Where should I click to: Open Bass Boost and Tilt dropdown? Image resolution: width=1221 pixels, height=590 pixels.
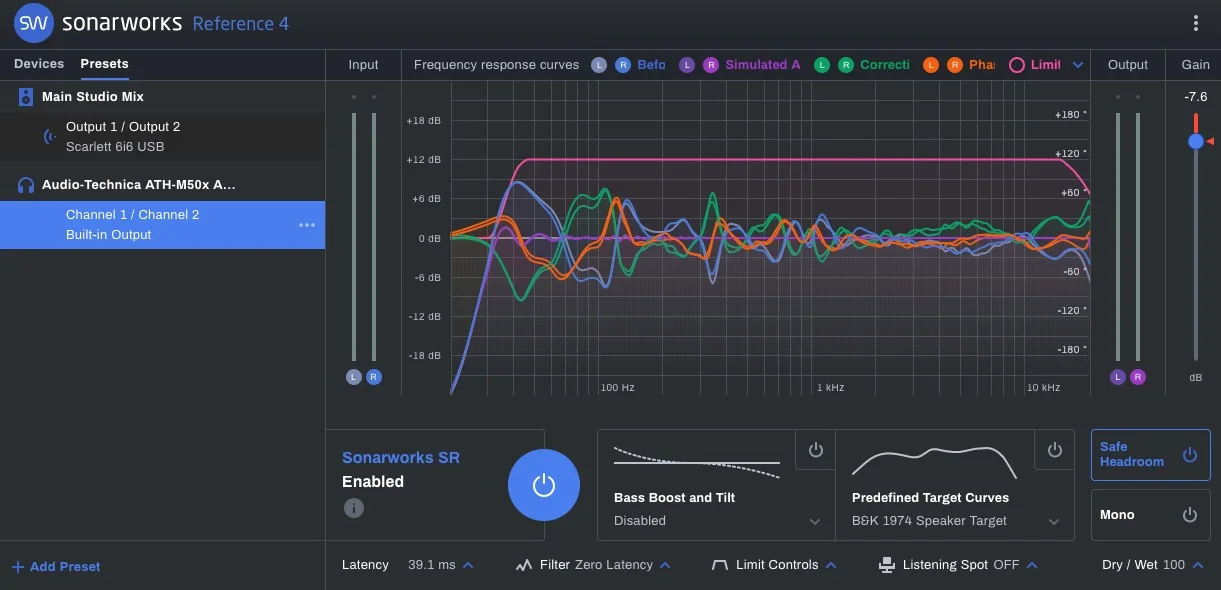click(x=815, y=521)
